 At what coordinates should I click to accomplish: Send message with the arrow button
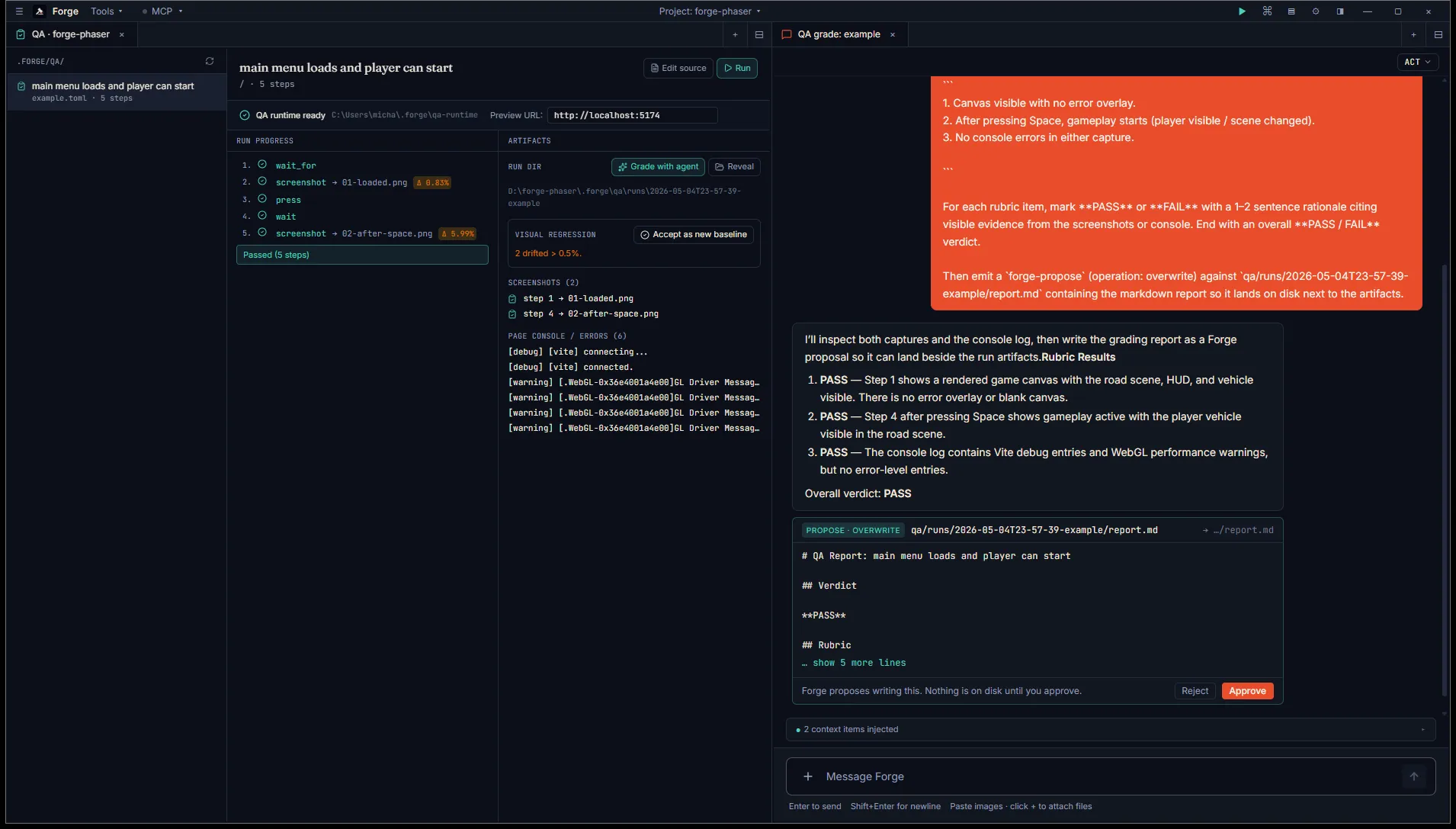pyautogui.click(x=1414, y=776)
